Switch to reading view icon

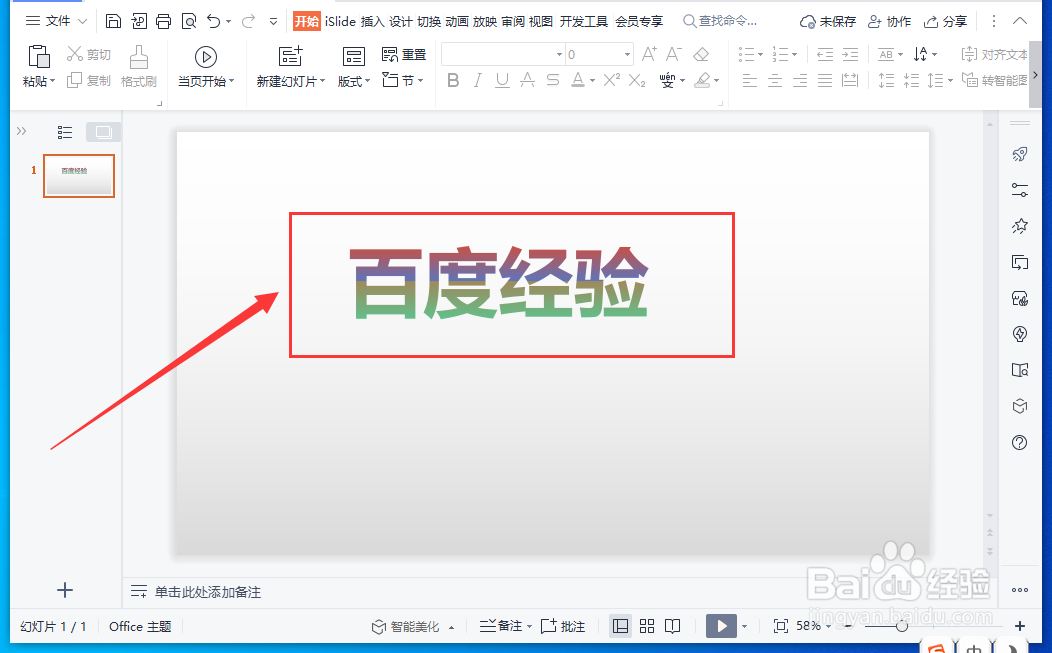coord(672,626)
